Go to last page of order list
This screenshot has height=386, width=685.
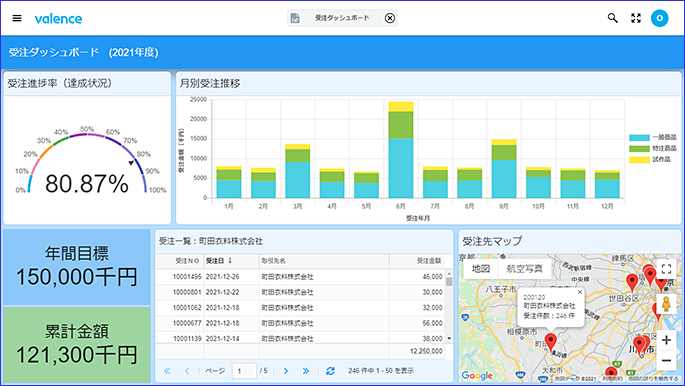coord(306,371)
